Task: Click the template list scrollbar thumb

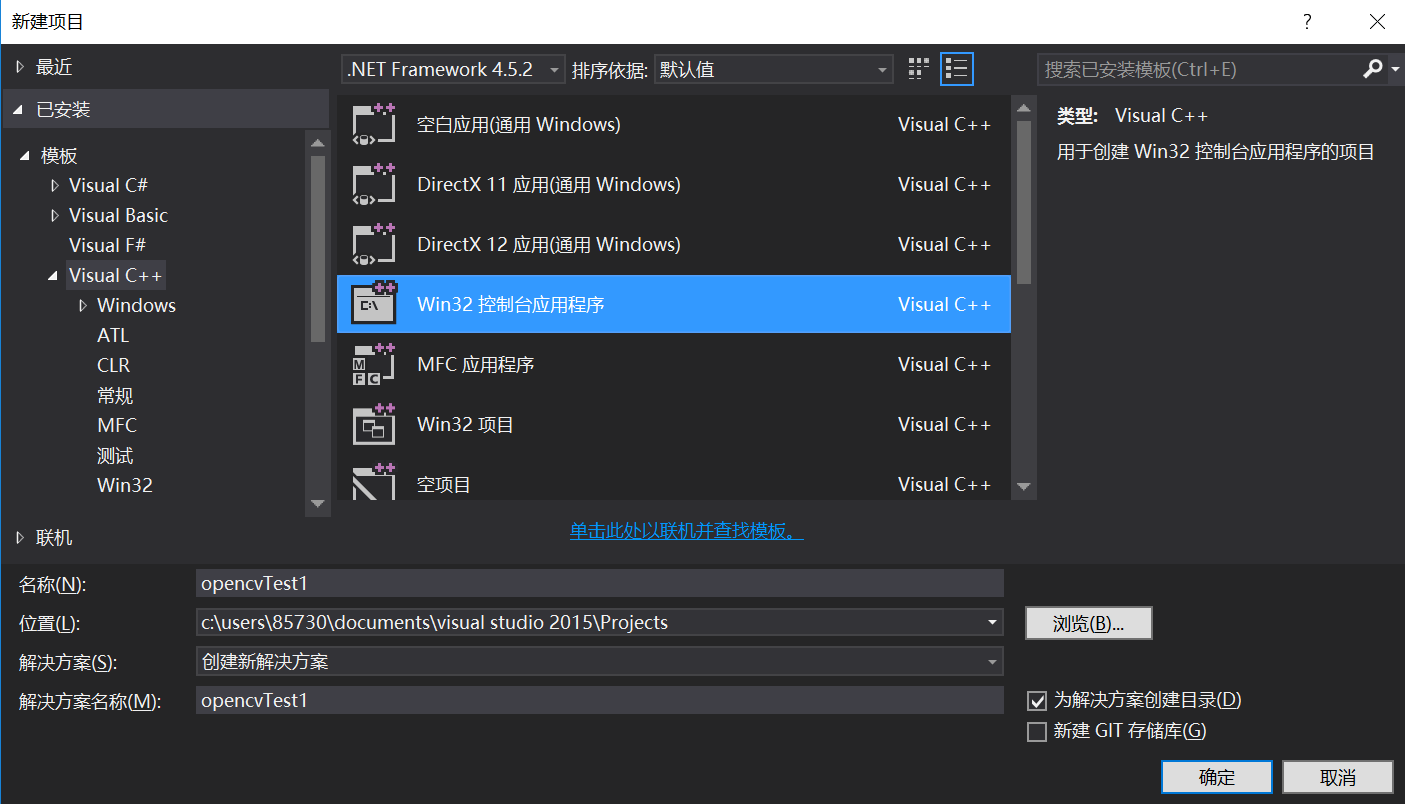Action: (x=1023, y=202)
